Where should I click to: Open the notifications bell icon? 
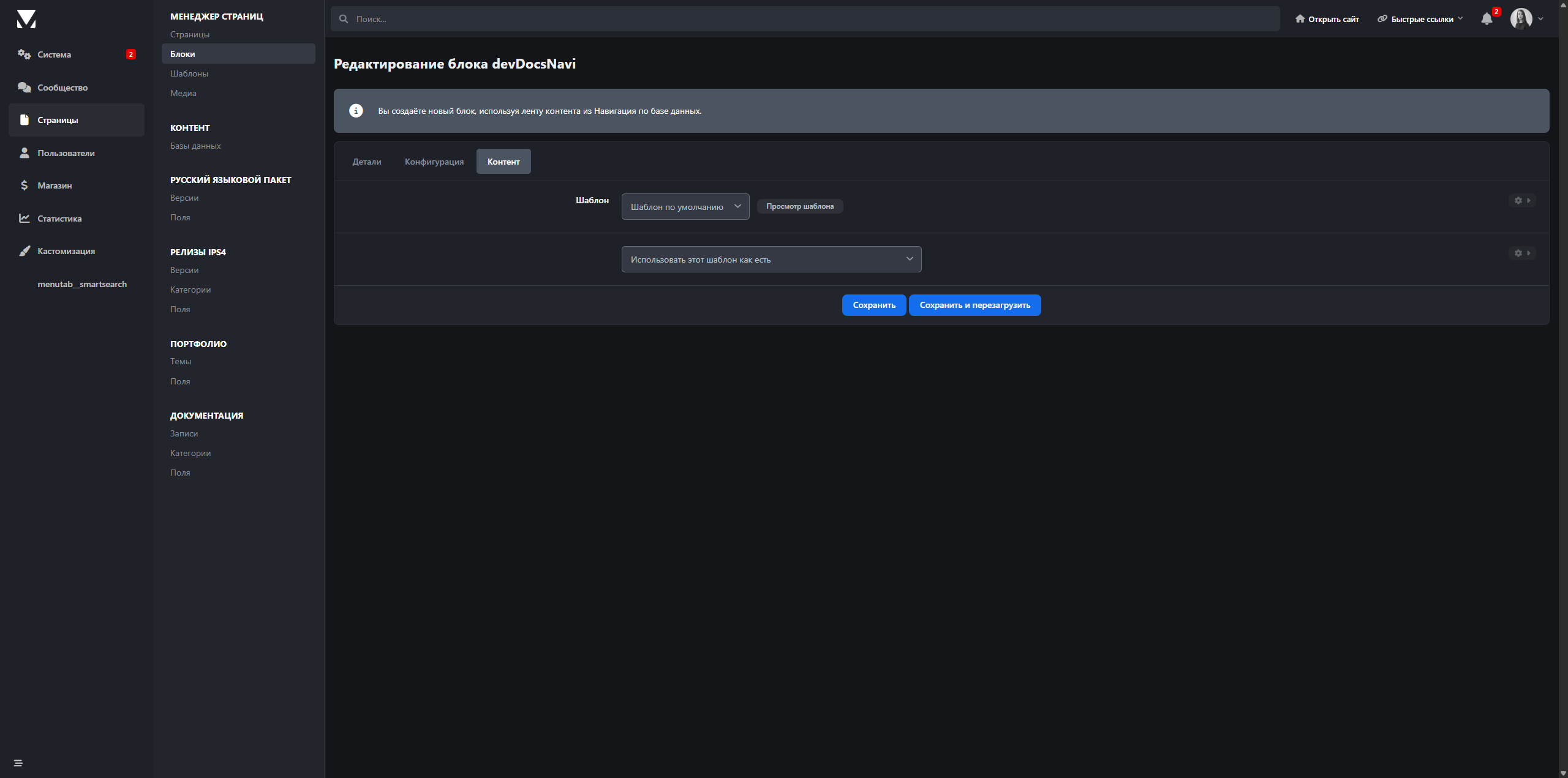1487,19
